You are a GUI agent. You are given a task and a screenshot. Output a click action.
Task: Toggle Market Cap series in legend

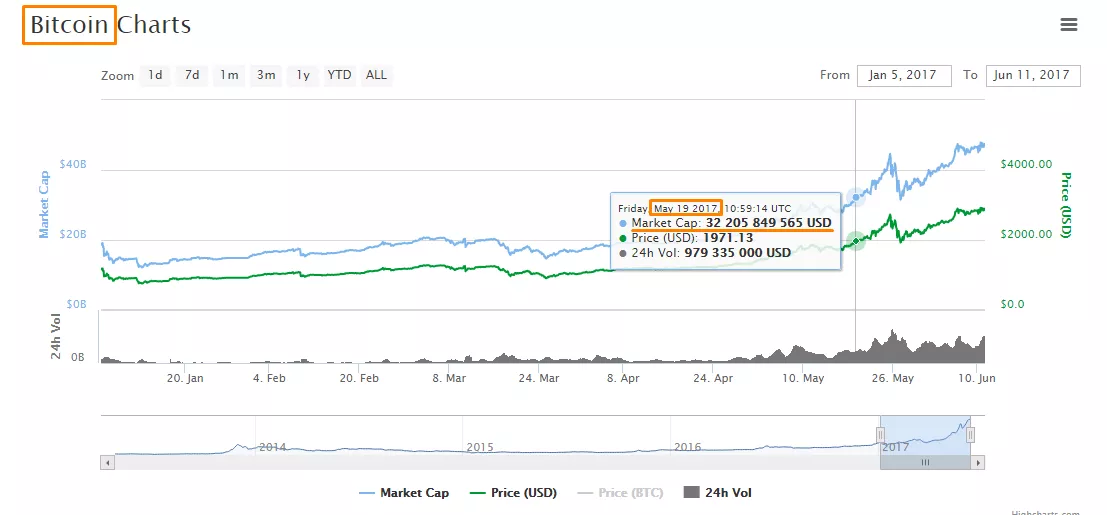(x=404, y=493)
